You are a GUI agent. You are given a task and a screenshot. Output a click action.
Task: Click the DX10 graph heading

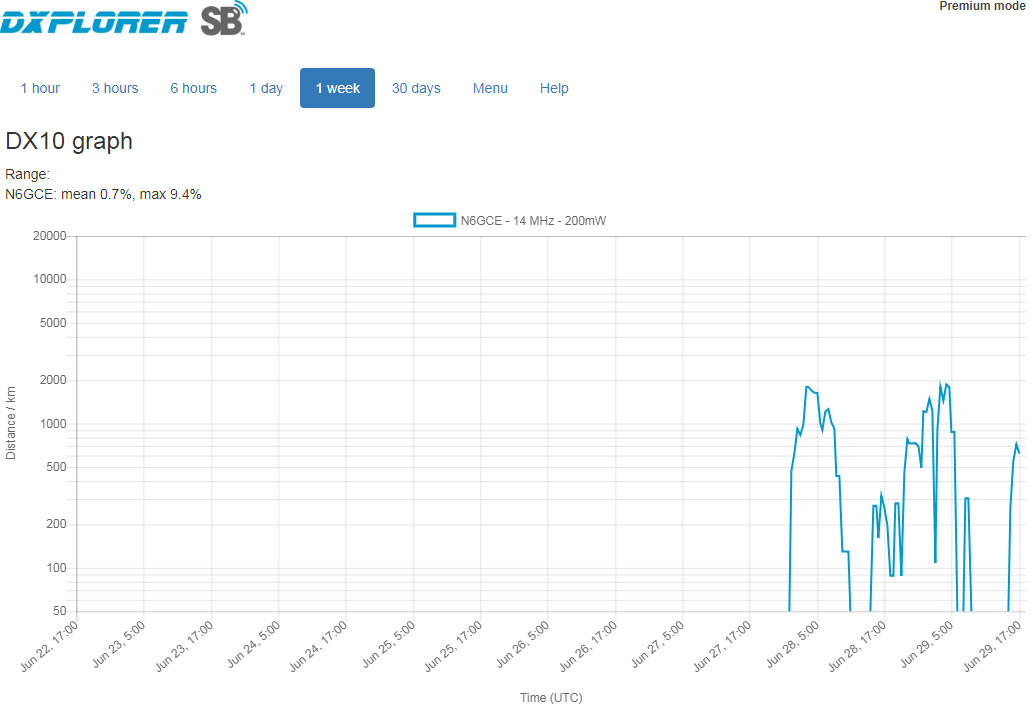[69, 141]
